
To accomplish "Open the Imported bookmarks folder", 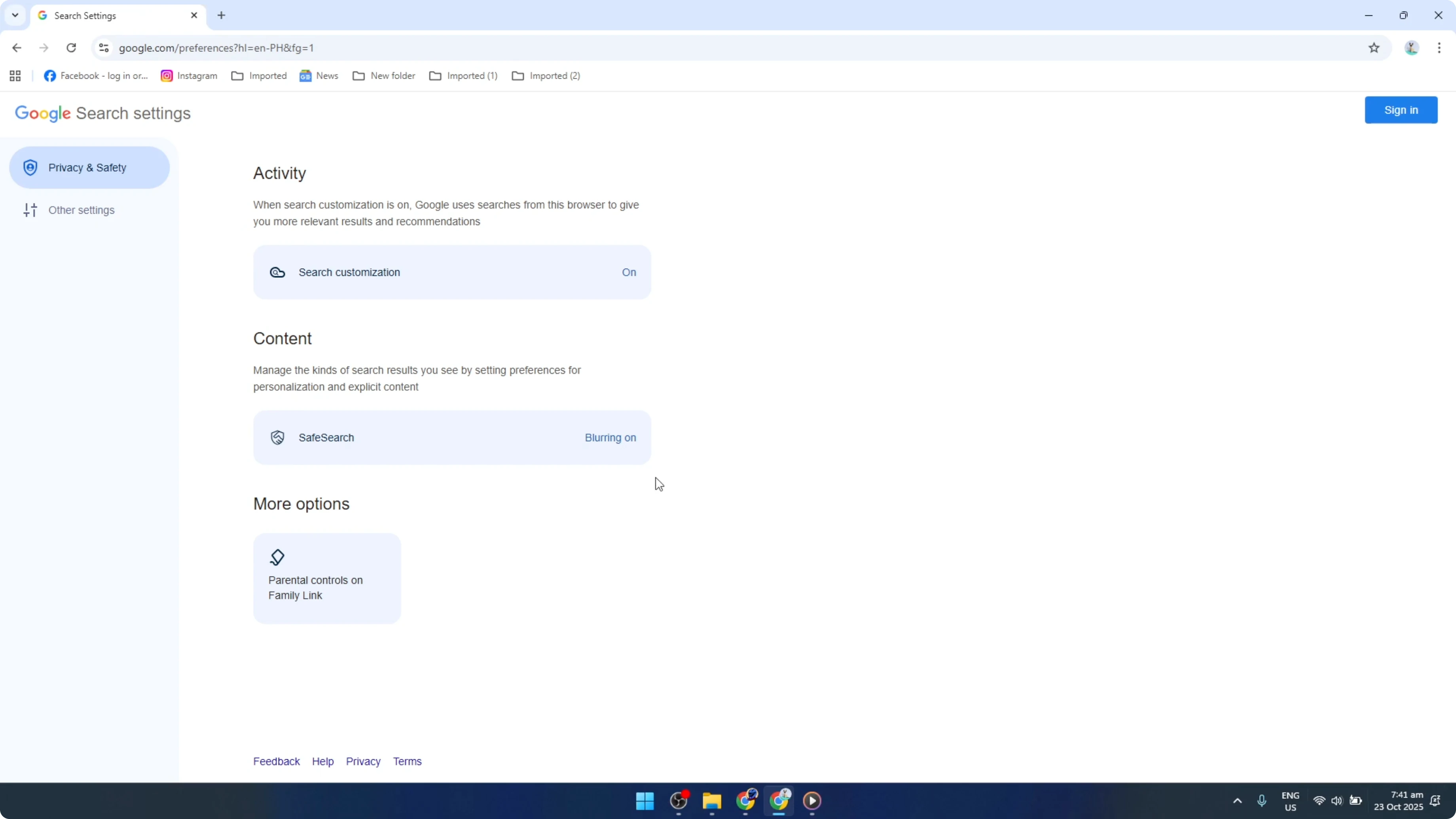I will click(x=259, y=75).
